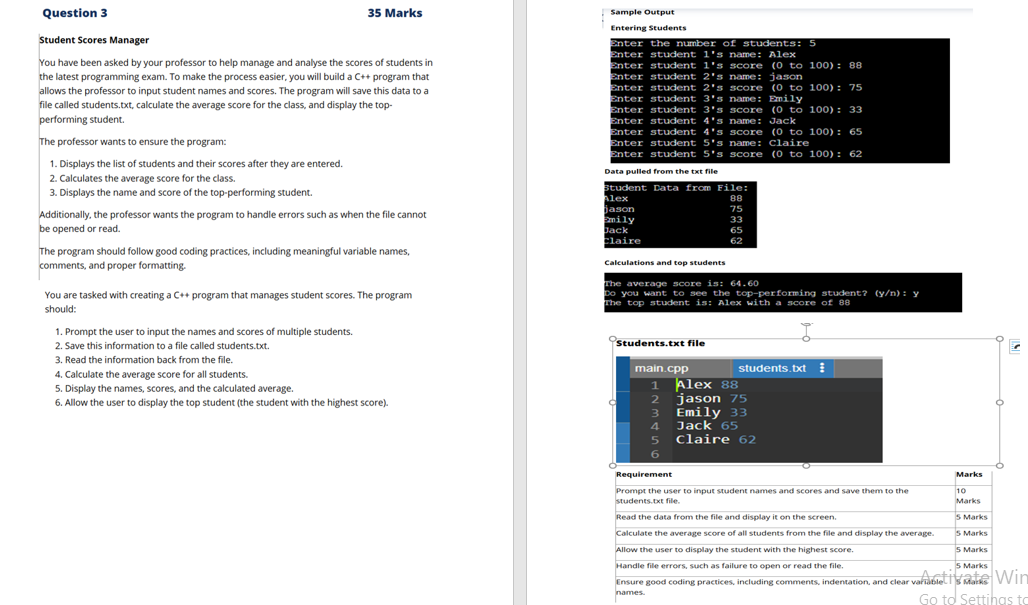Screen dimensions: 1028x605
Task: Click step 'Prompt the user to input the names and scores'
Action: (204, 332)
